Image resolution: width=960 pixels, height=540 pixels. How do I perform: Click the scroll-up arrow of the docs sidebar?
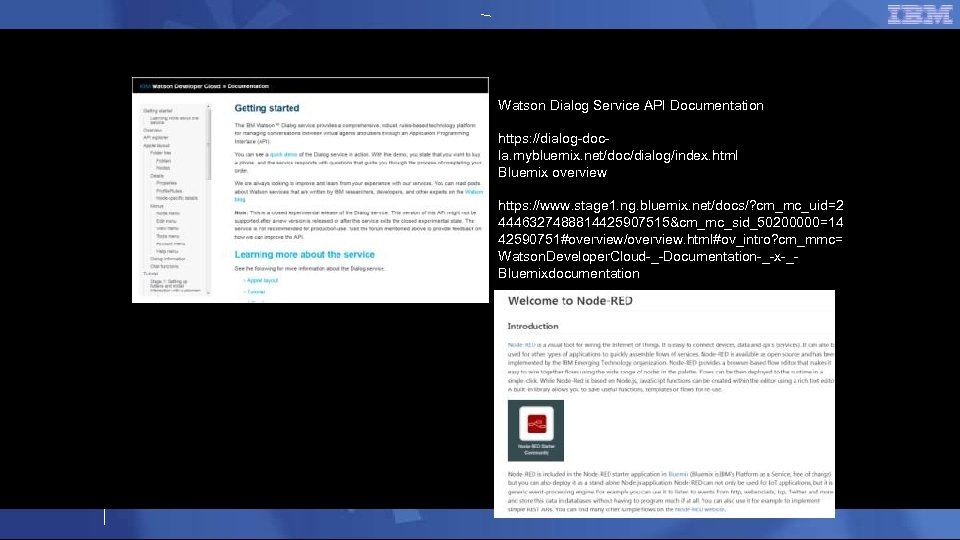coord(209,107)
